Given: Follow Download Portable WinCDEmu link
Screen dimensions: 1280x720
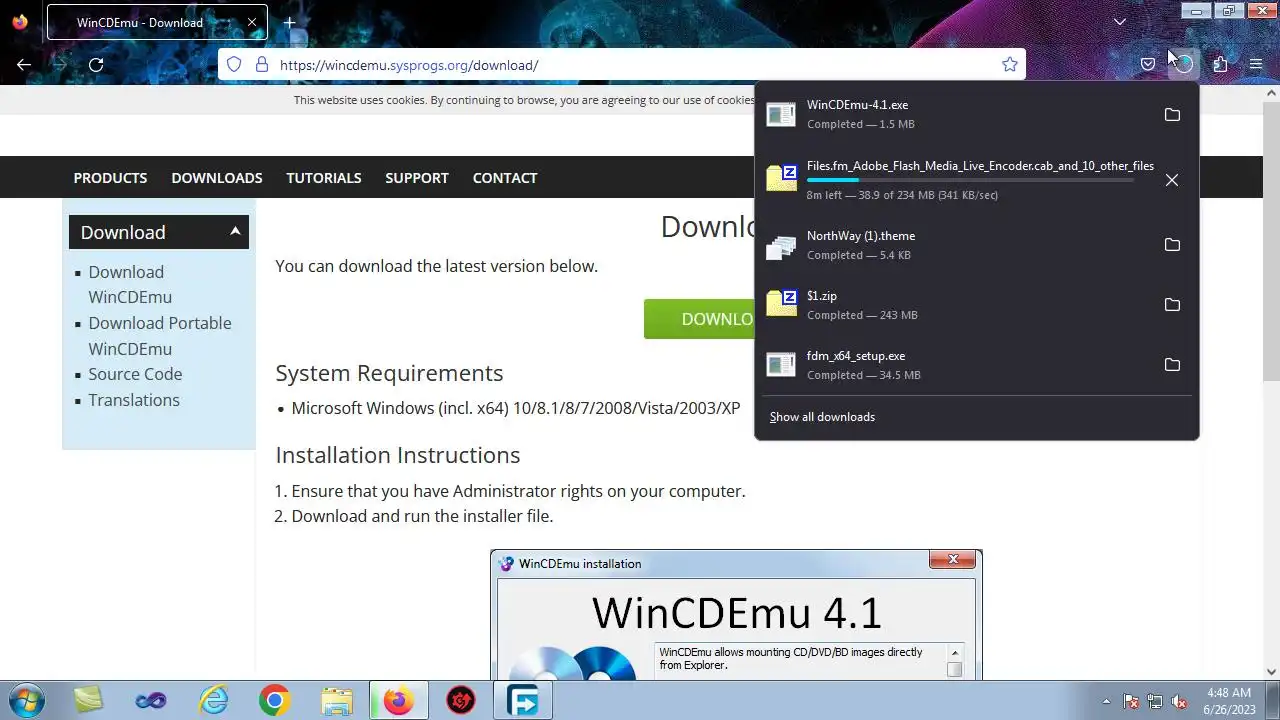Looking at the screenshot, I should click(x=160, y=336).
